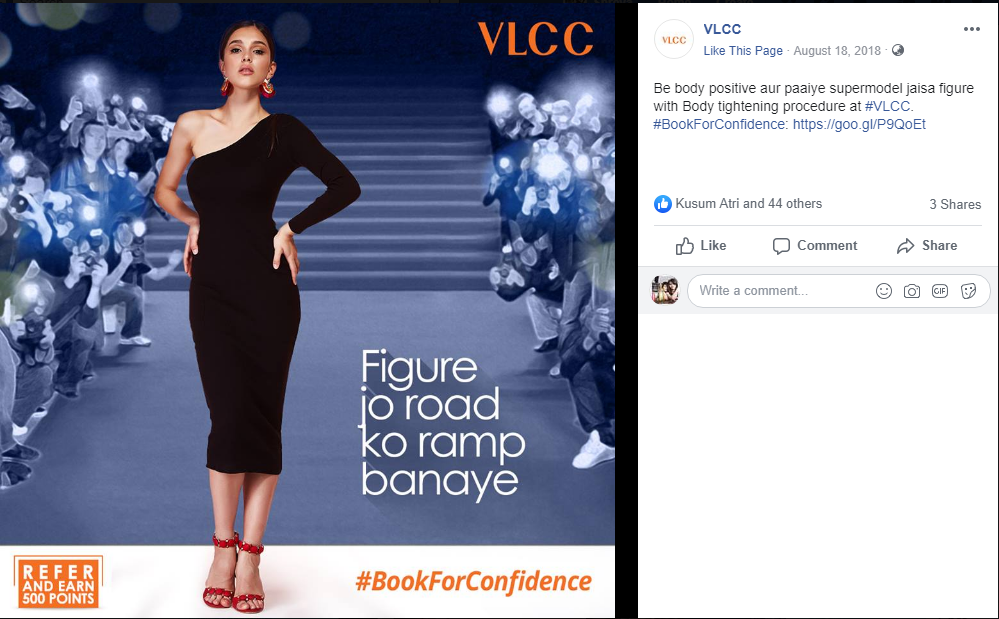Open the VLCC page name link
The width and height of the screenshot is (999, 619).
(722, 29)
